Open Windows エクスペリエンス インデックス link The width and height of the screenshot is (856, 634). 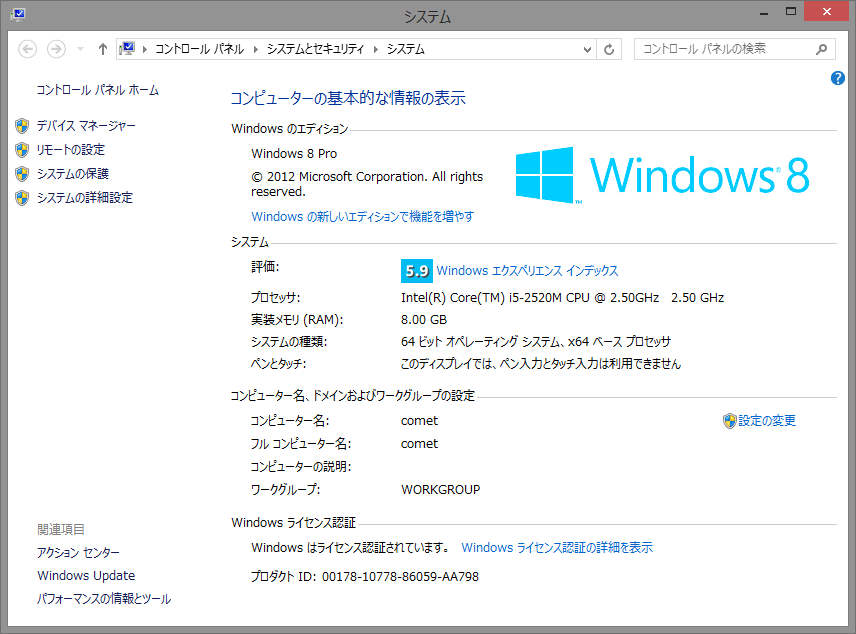tap(527, 271)
